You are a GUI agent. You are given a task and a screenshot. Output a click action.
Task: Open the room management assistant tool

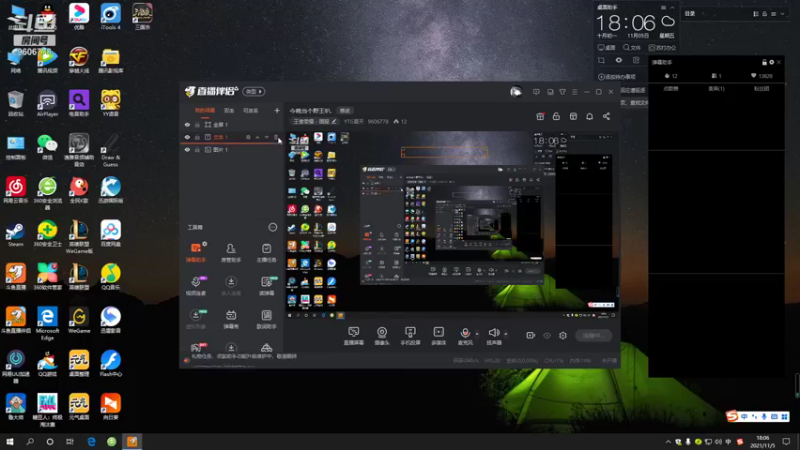pos(231,253)
